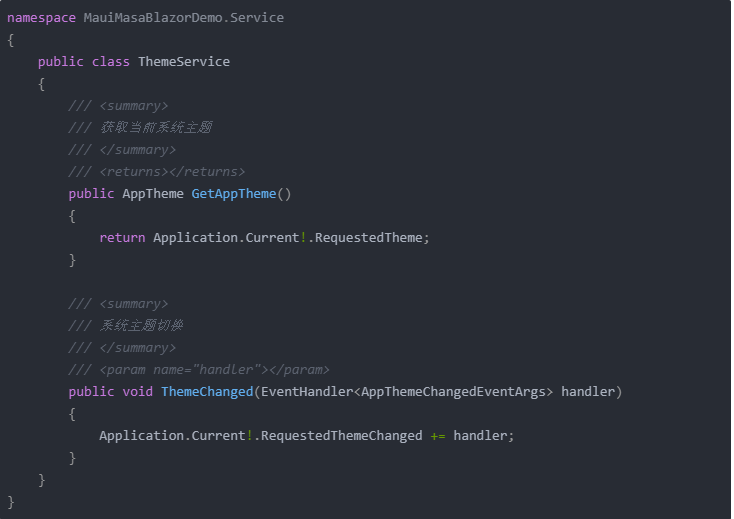Click the 系统主题切换 comment line
Viewport: 734px width, 519px height.
pyautogui.click(x=125, y=325)
